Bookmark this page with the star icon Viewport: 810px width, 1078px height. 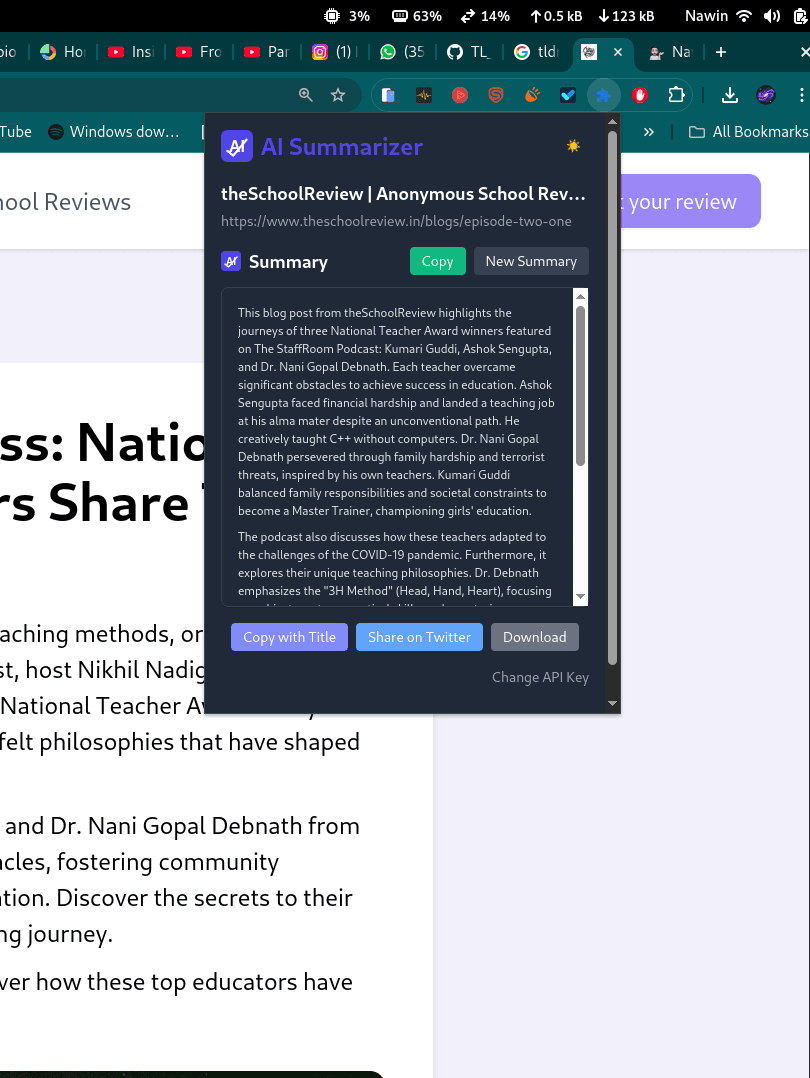pos(338,95)
